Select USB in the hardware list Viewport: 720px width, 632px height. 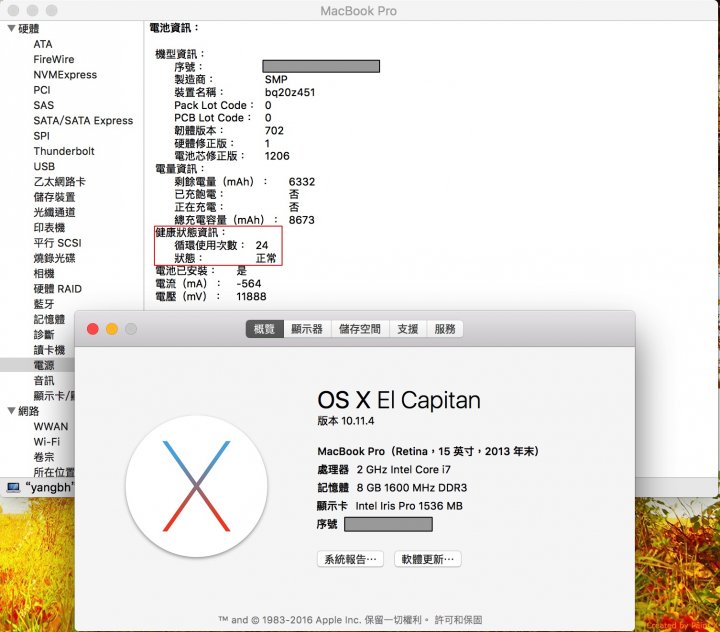(x=44, y=166)
